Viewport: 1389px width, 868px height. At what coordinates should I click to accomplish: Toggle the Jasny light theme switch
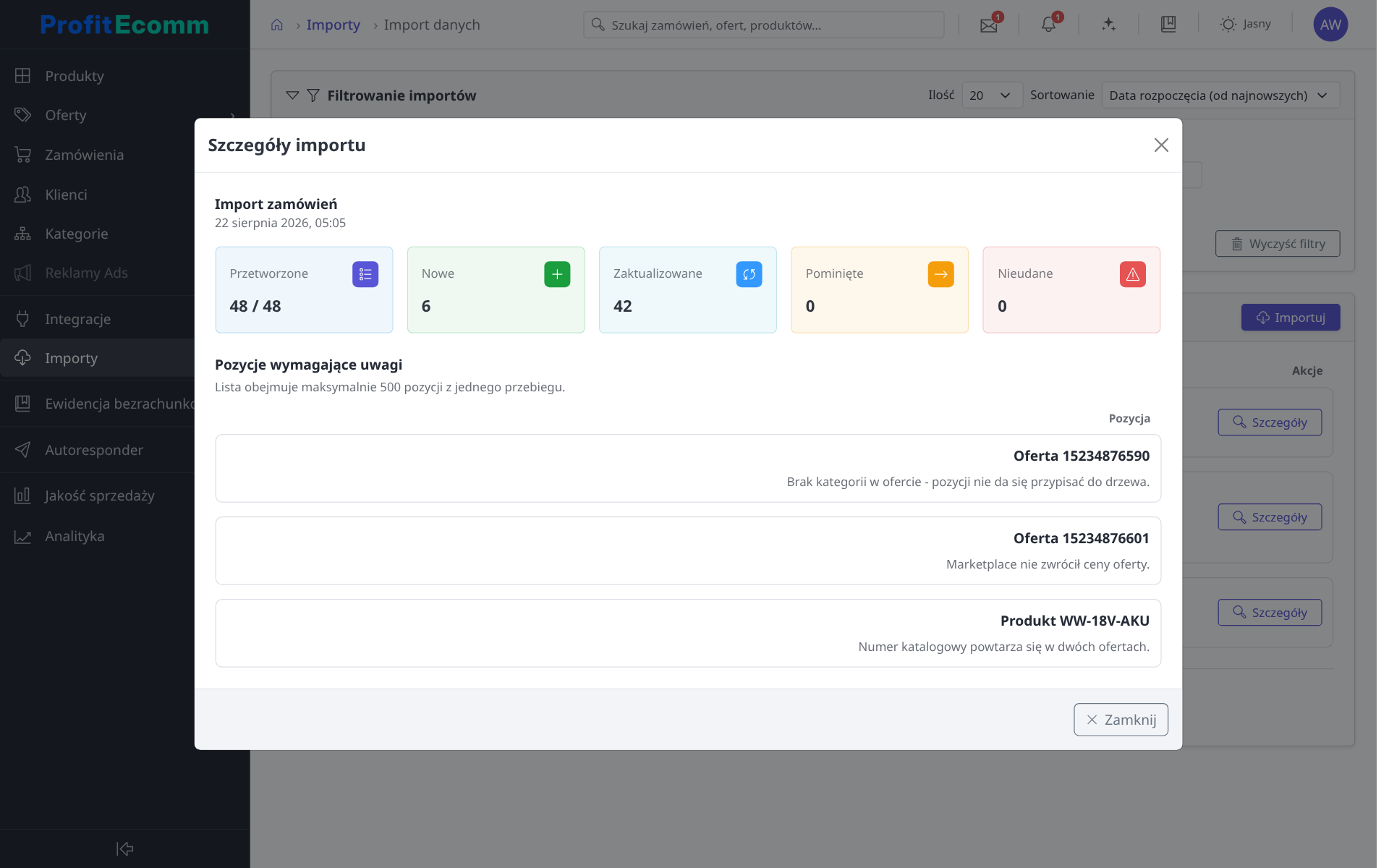click(x=1245, y=24)
